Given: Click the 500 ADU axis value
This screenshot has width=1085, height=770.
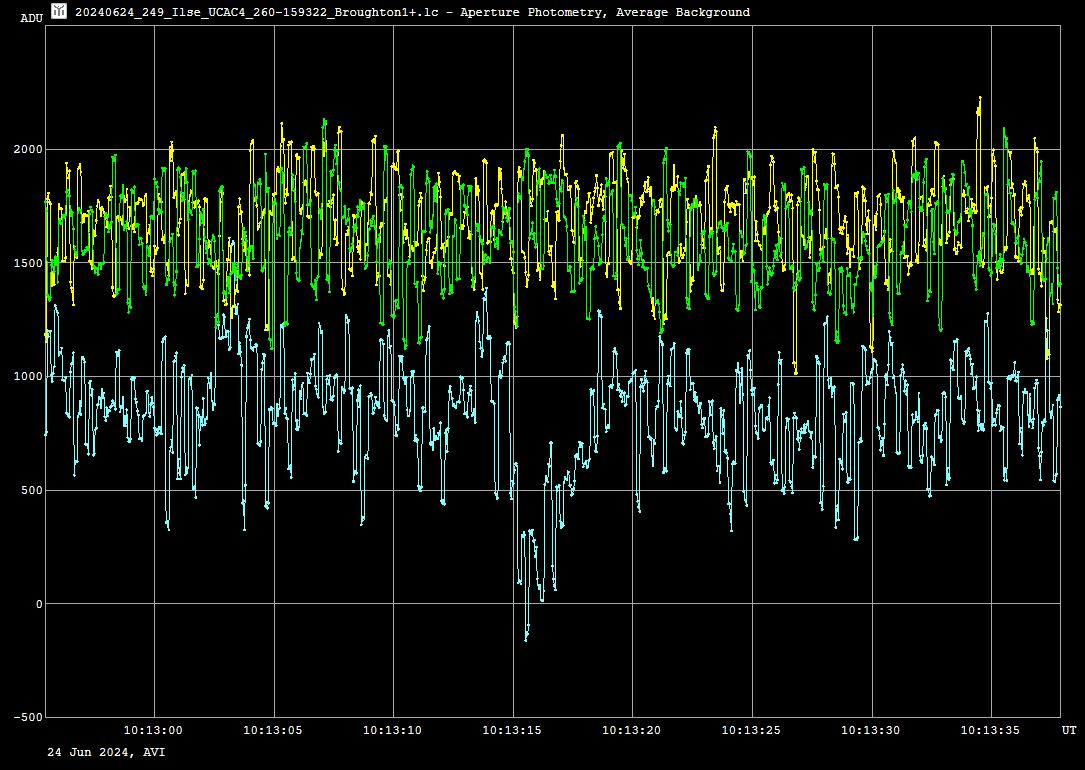Looking at the screenshot, I should [32, 491].
